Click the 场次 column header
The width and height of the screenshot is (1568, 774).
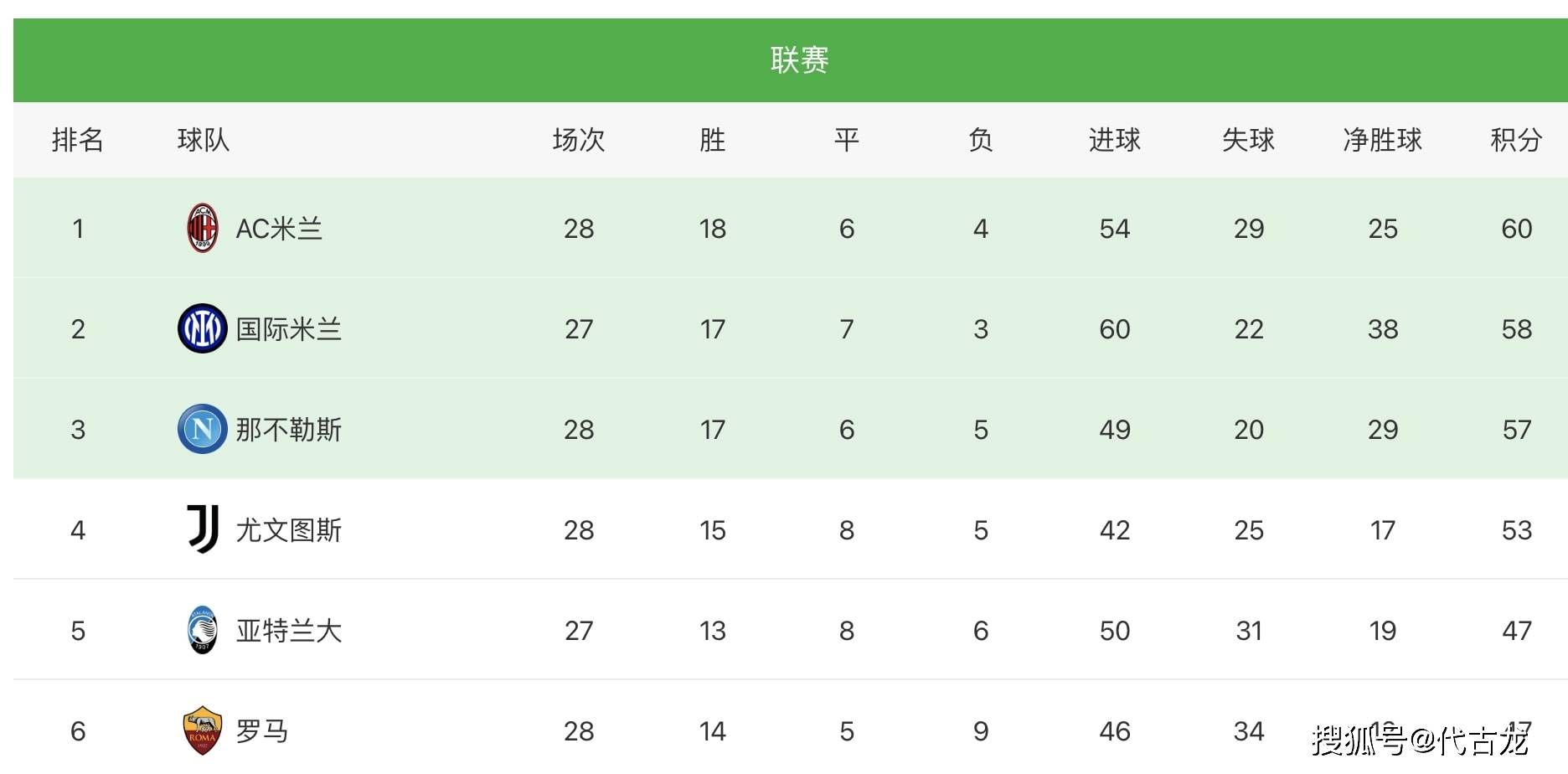tap(578, 140)
